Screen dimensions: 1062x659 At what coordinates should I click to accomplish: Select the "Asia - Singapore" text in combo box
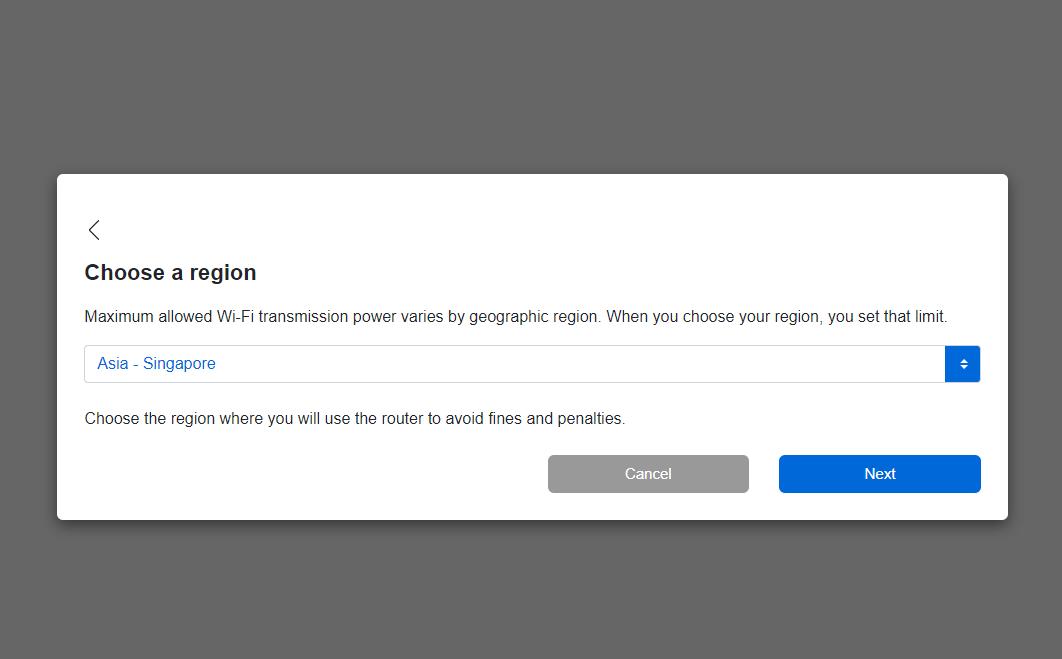coord(156,364)
